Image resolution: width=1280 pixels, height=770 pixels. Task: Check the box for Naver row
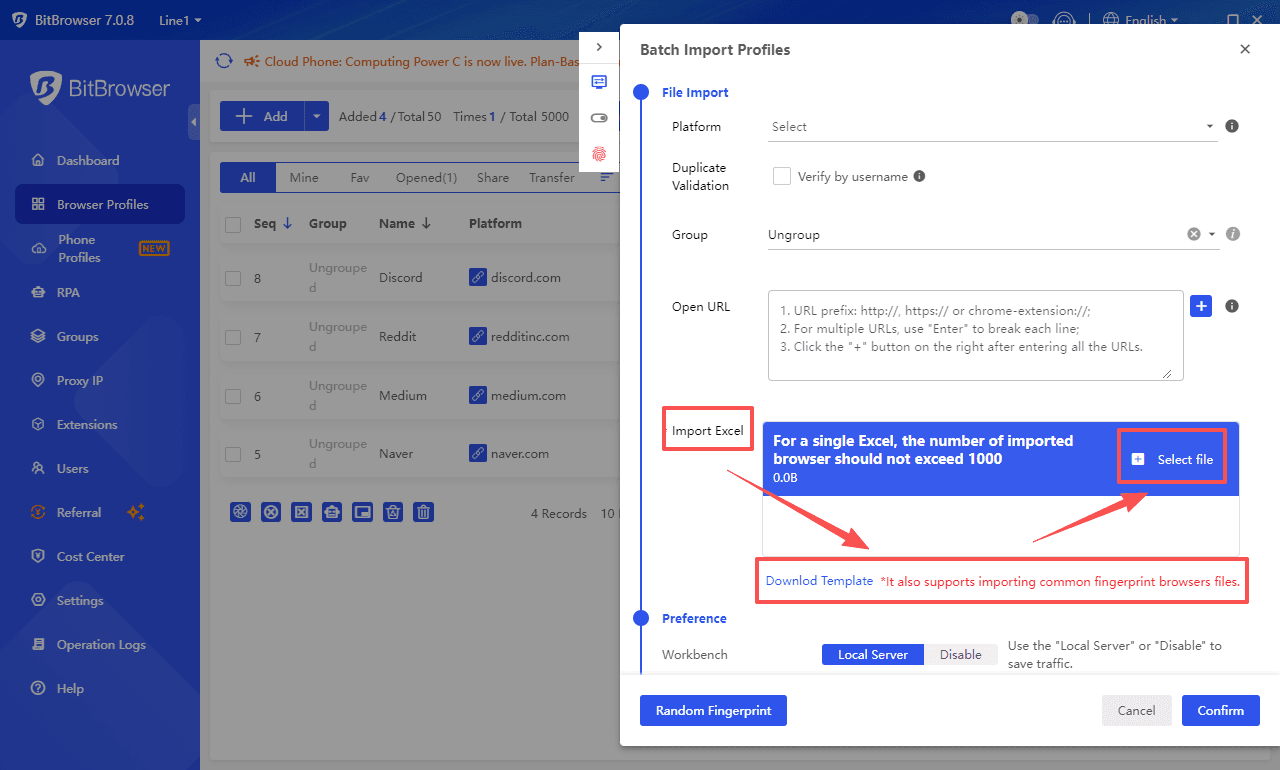coord(233,454)
